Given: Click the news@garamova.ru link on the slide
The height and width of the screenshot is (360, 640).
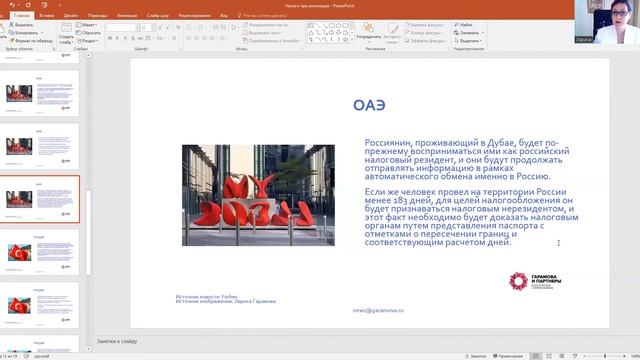Looking at the screenshot, I should point(378,311).
